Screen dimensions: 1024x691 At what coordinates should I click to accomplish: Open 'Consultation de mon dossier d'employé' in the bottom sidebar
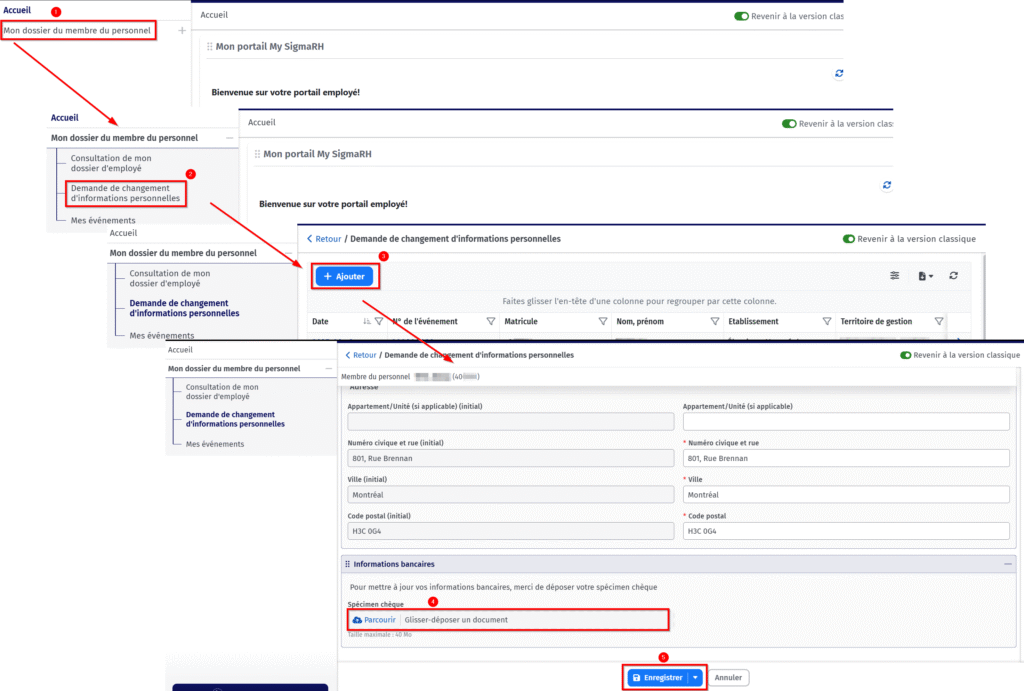(x=222, y=391)
